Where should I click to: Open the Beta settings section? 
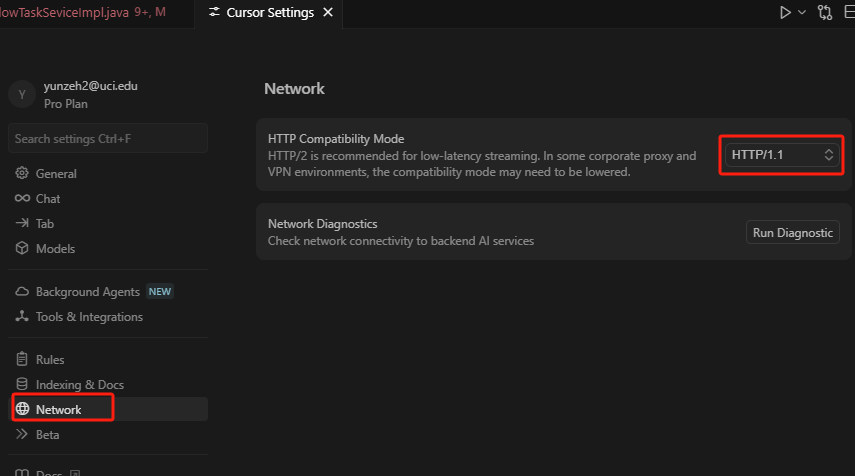pyautogui.click(x=108, y=435)
